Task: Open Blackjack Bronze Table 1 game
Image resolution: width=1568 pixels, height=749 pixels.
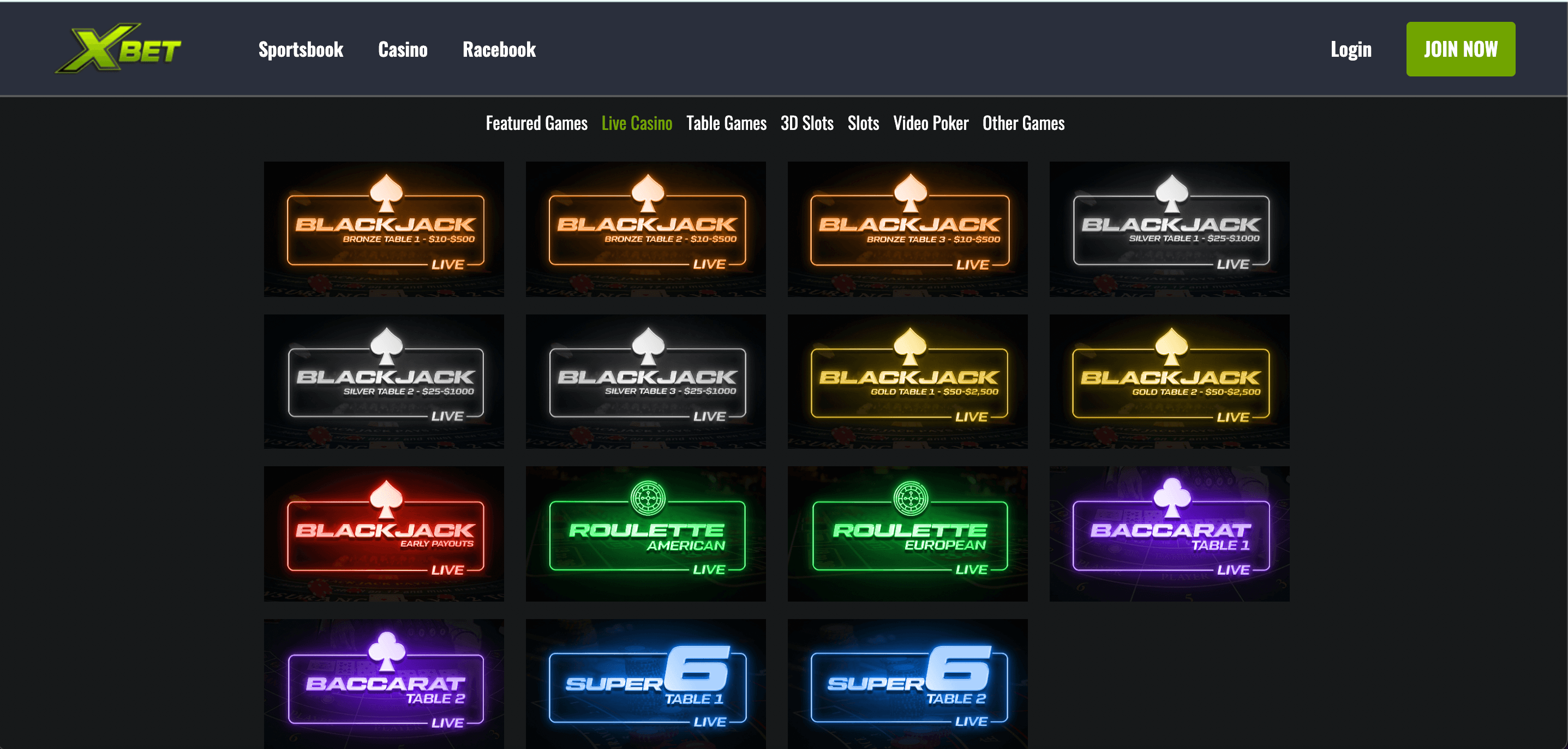Action: tap(384, 229)
